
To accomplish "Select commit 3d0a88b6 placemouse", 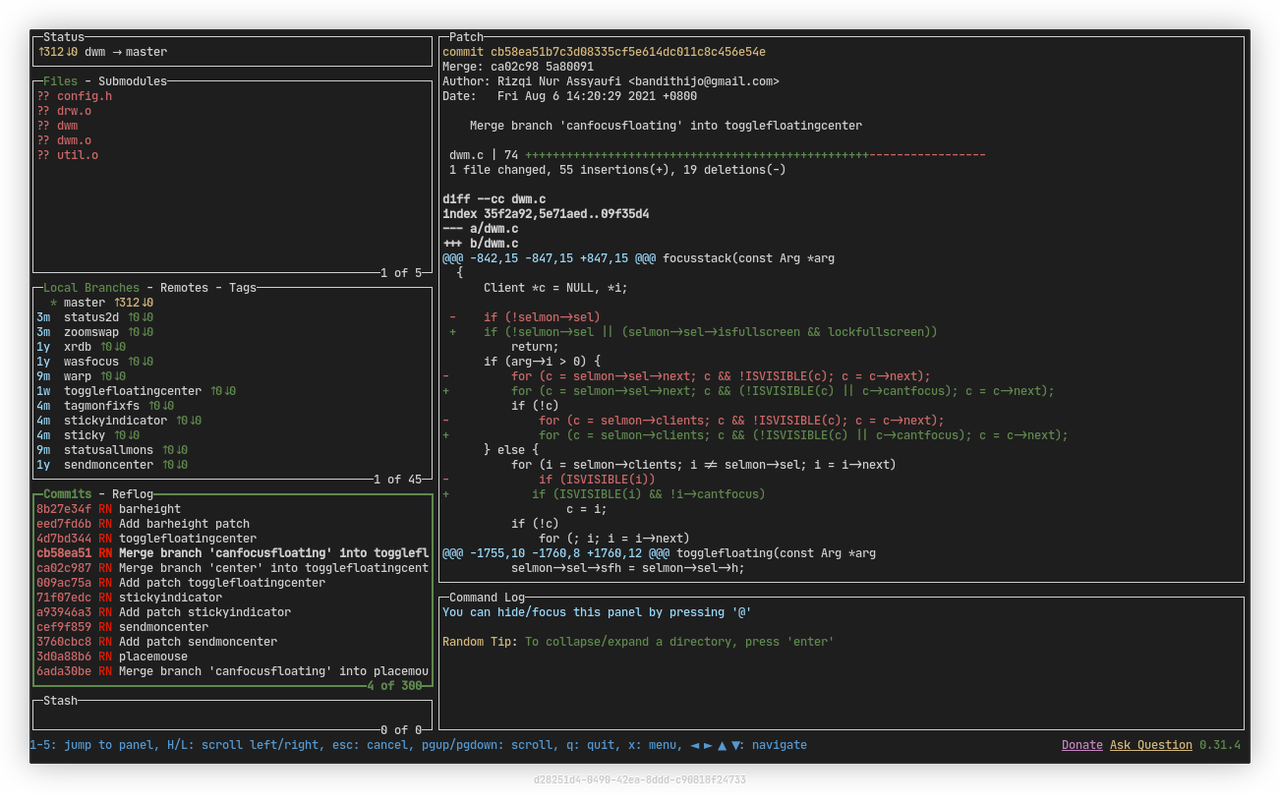I will [x=152, y=656].
